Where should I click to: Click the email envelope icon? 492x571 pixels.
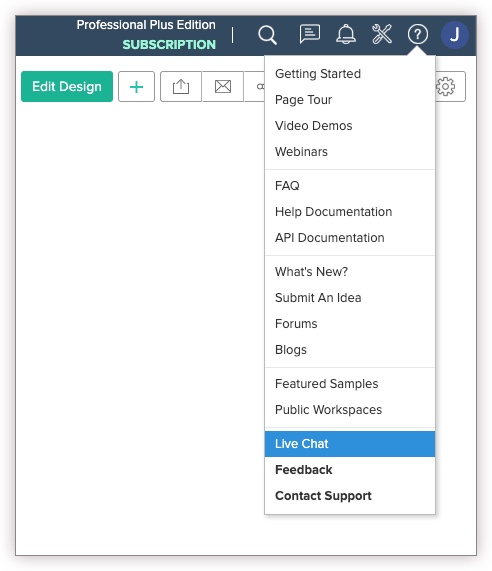click(x=223, y=87)
